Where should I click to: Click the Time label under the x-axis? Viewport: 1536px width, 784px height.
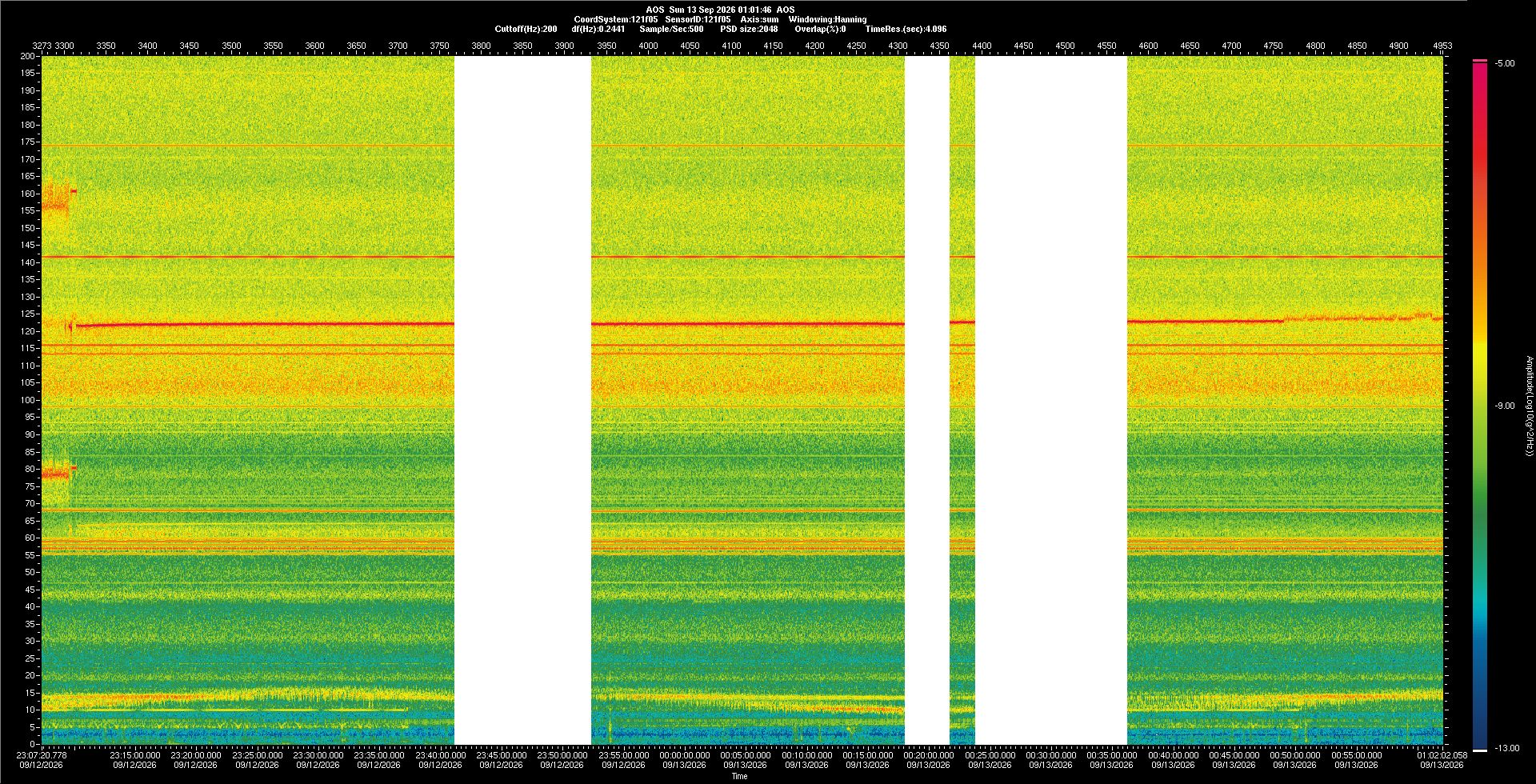(740, 777)
